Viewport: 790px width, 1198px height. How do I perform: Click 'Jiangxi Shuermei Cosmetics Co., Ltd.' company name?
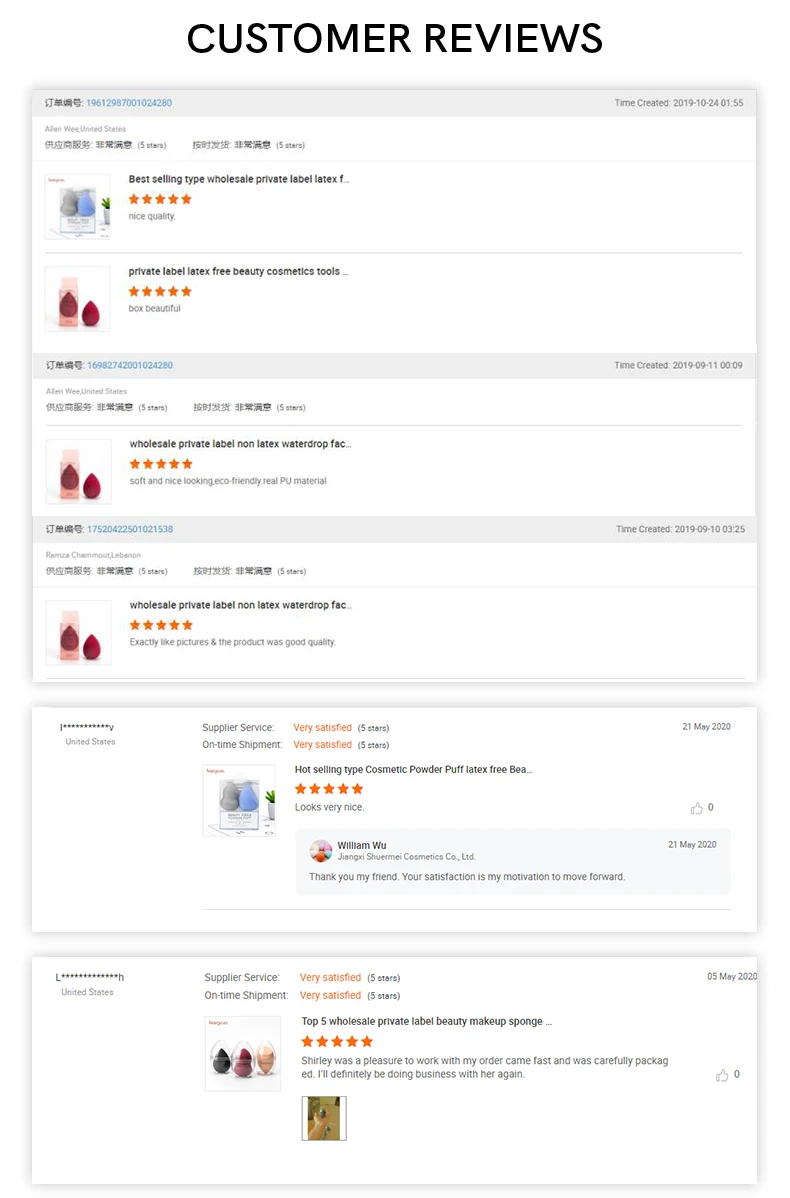pos(406,857)
